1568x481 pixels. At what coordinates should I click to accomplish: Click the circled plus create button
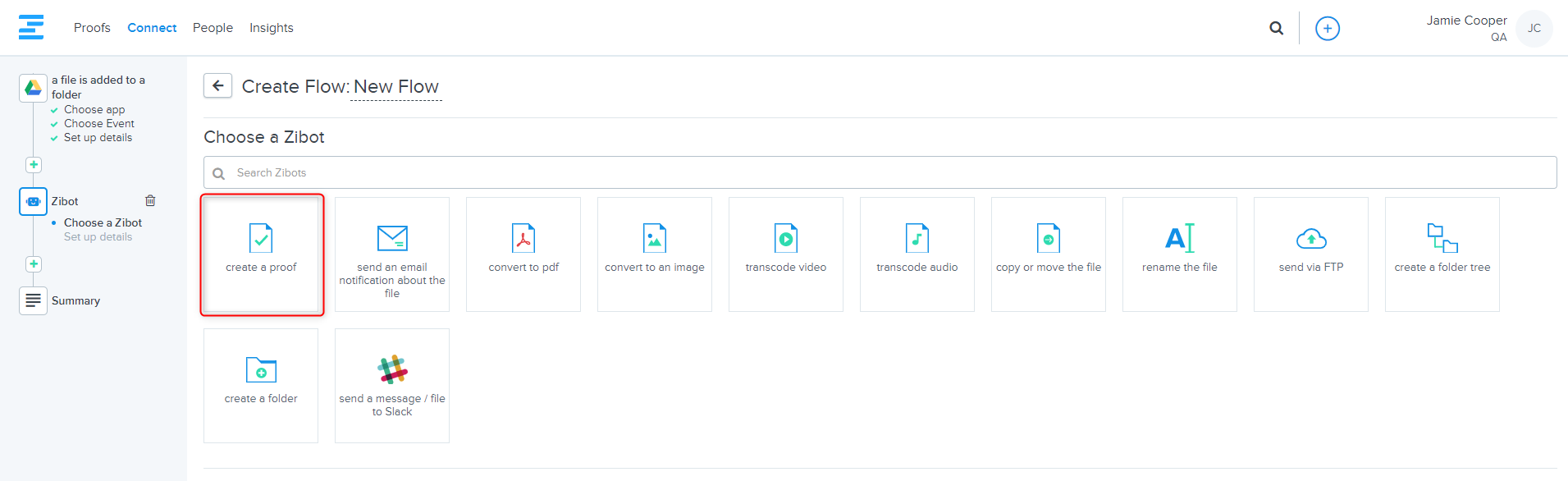(x=1327, y=29)
